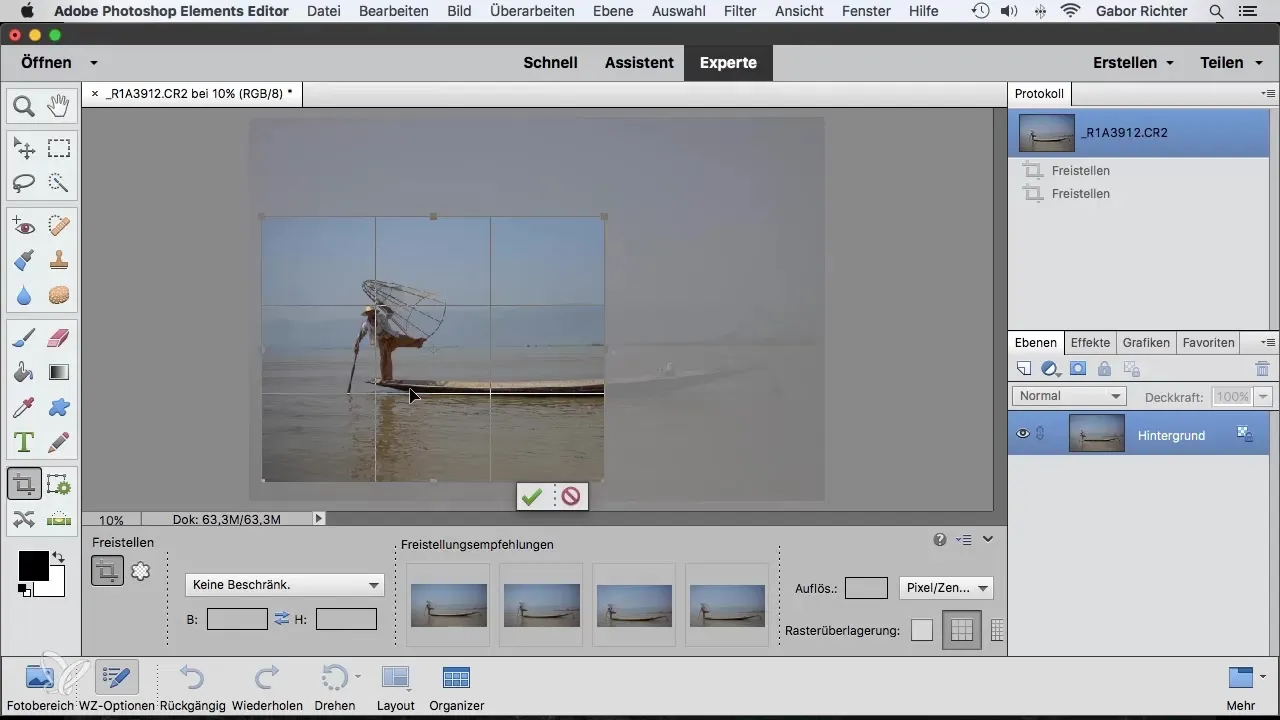Image resolution: width=1280 pixels, height=720 pixels.
Task: Select the Lasso tool
Action: pos(24,183)
